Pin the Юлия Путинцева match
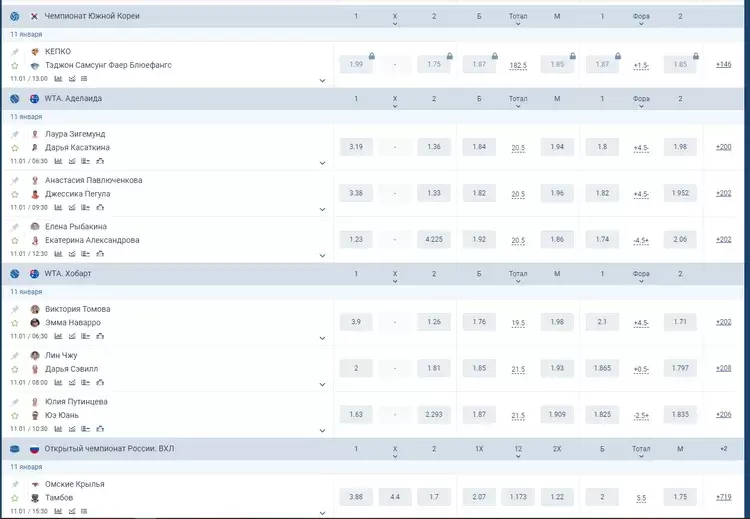Viewport: 750px width, 519px height. click(15, 402)
